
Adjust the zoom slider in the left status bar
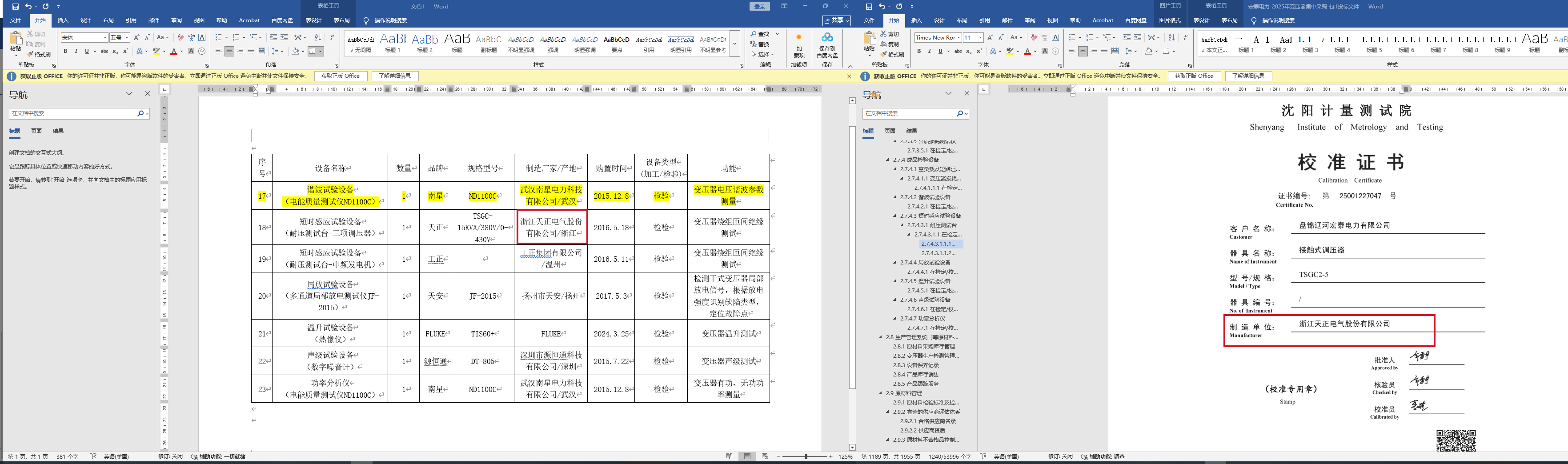pyautogui.click(x=806, y=457)
